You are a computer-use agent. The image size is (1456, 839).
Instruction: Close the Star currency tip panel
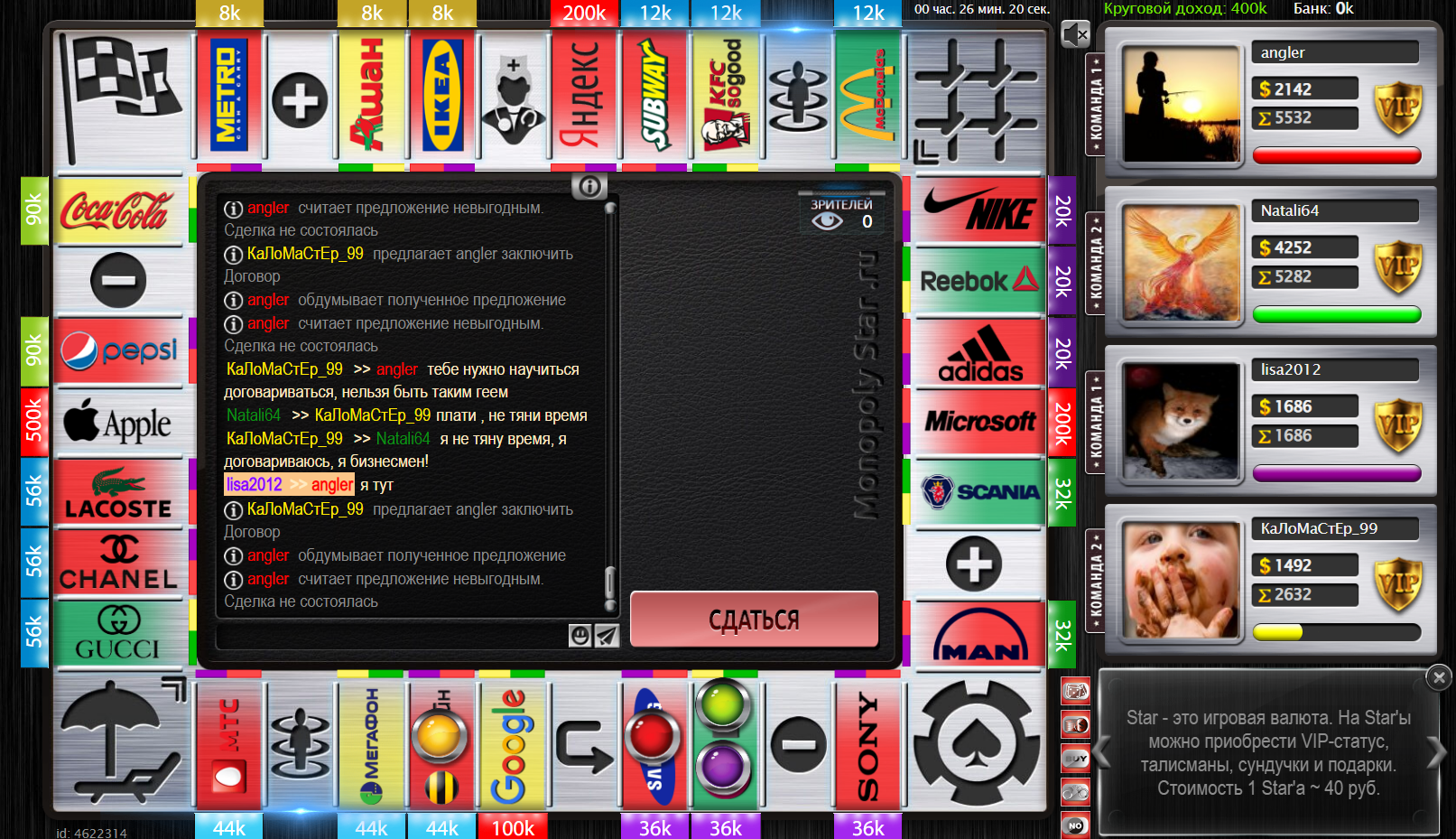pyautogui.click(x=1439, y=676)
